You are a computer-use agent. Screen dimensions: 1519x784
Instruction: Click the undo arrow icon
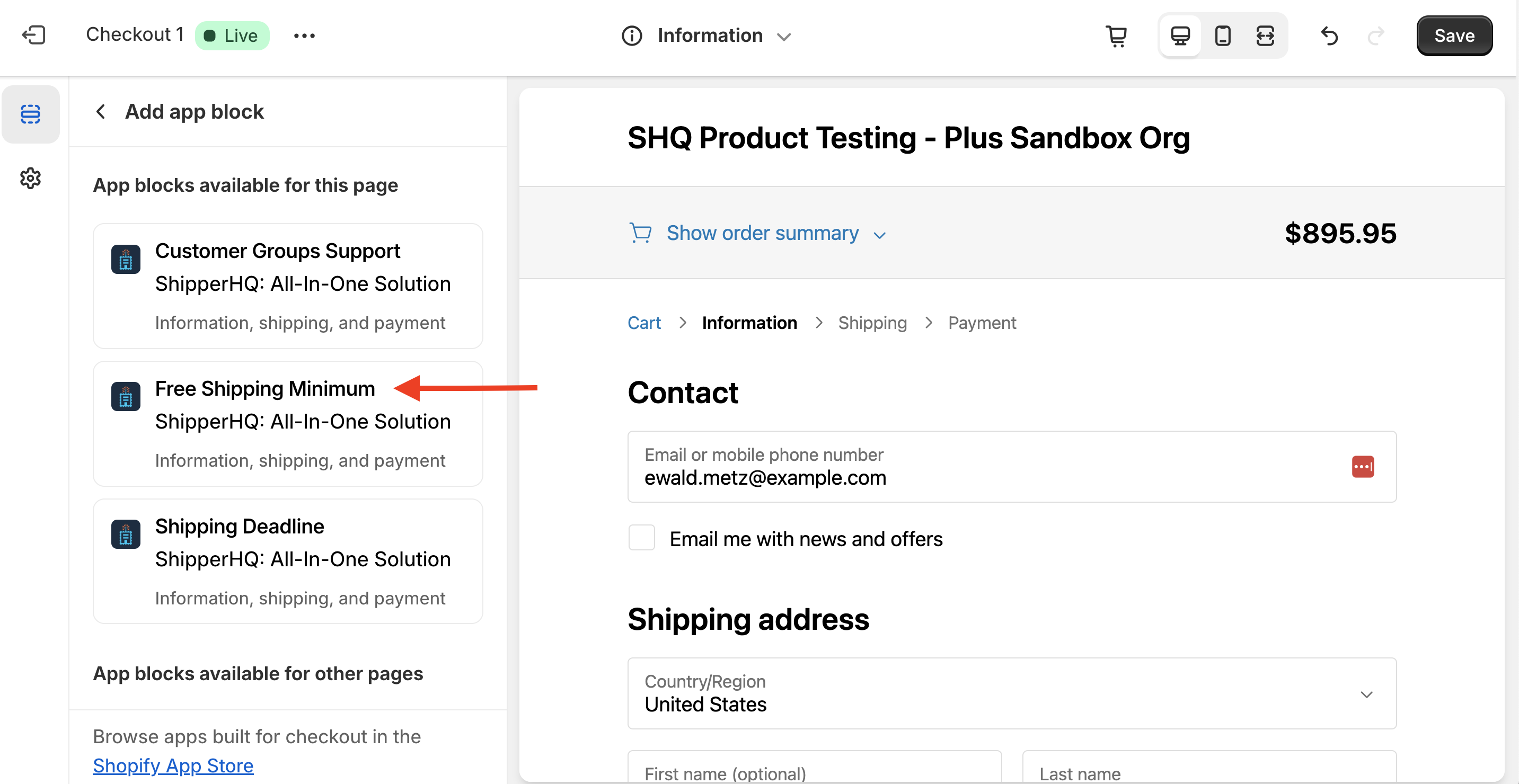click(x=1329, y=36)
